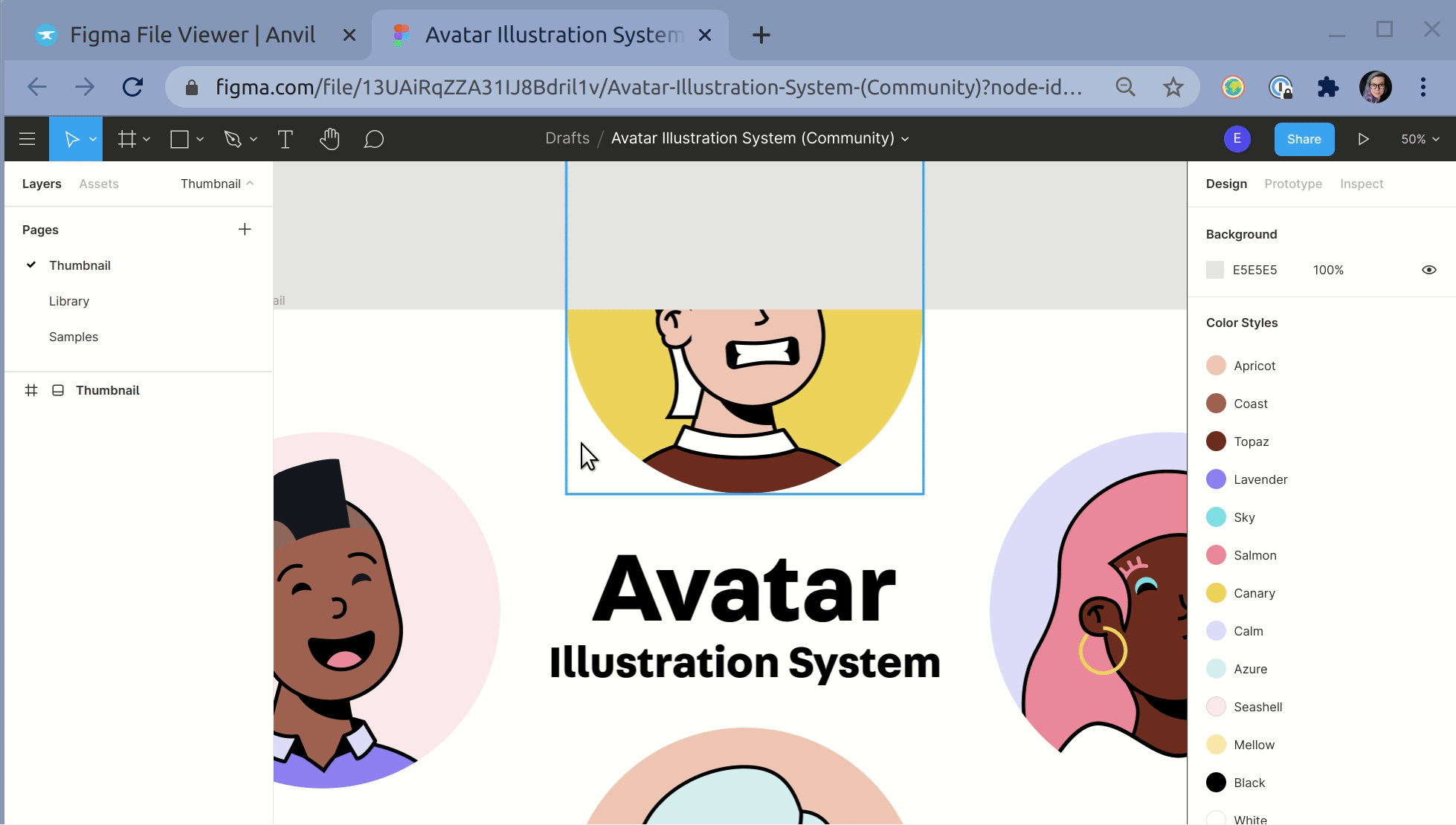Image resolution: width=1456 pixels, height=825 pixels.
Task: Select the Text tool
Action: pos(285,138)
